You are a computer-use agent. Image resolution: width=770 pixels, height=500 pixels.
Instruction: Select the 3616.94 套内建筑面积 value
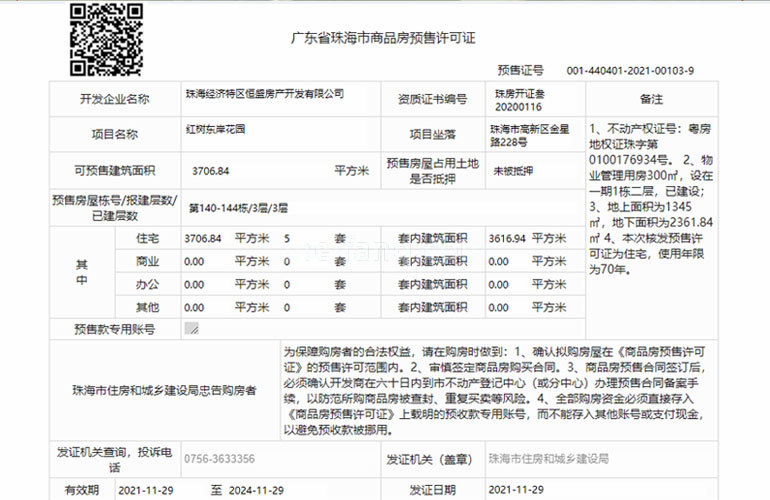point(507,239)
